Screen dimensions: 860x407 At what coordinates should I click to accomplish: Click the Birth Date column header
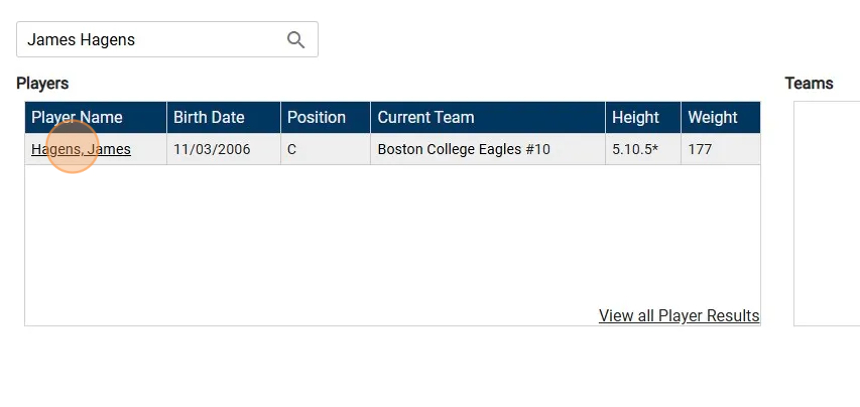209,117
